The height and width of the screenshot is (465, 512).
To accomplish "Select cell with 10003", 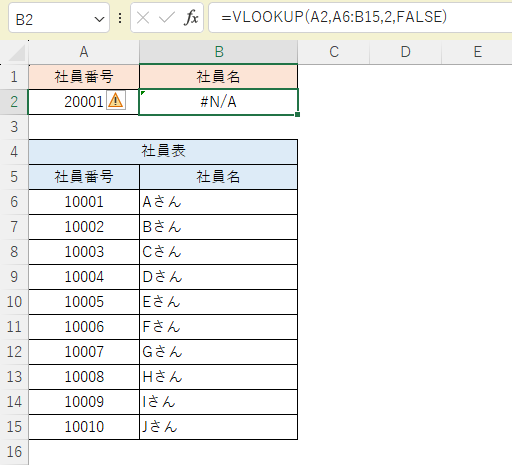I will point(84,252).
